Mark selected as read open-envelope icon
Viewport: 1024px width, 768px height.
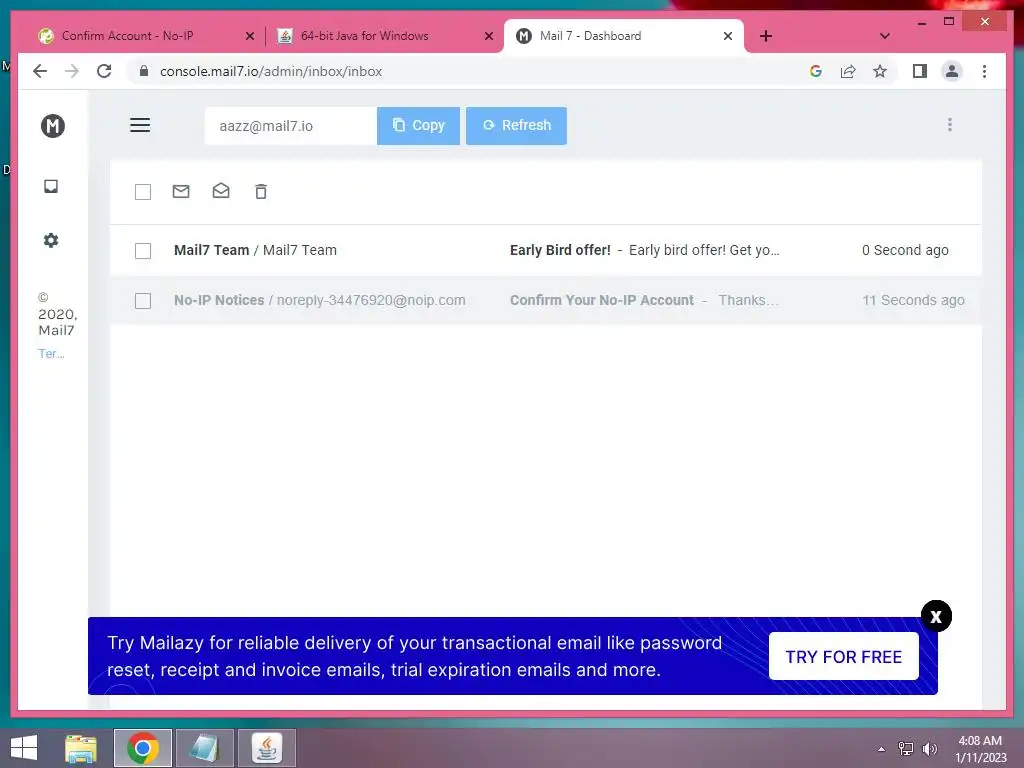click(x=221, y=191)
